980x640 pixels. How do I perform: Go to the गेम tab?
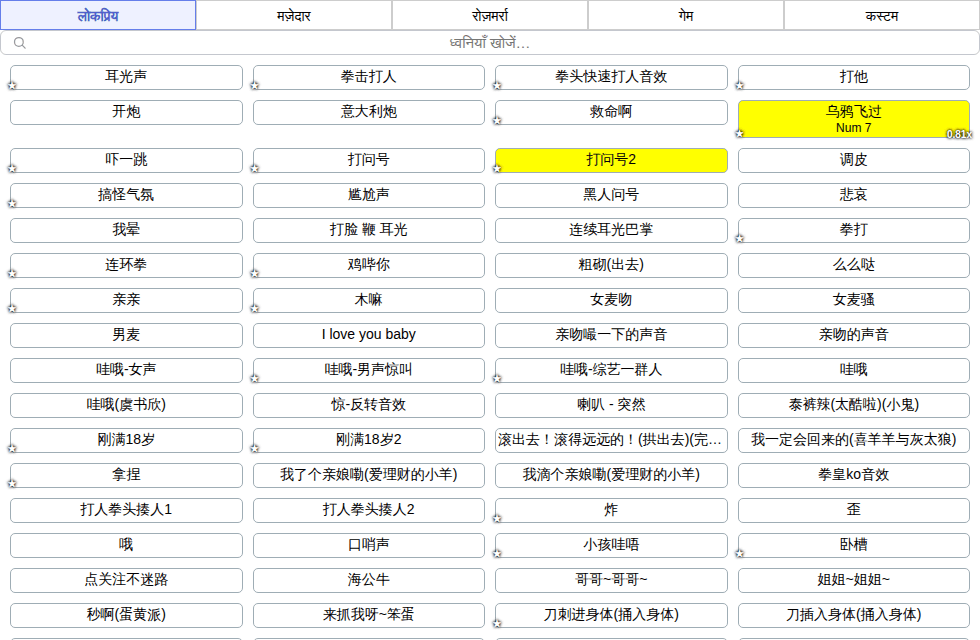686,15
